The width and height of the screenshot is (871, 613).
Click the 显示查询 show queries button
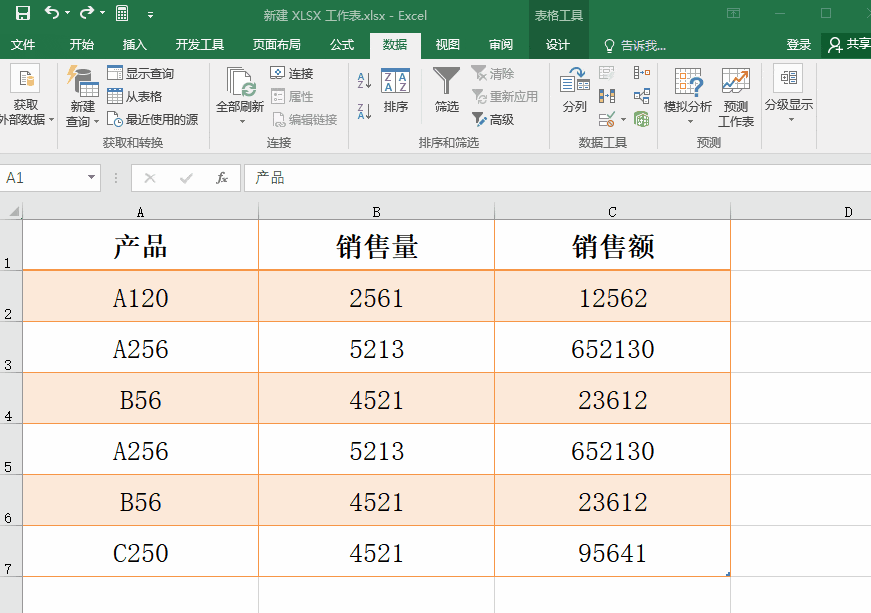(x=141, y=73)
